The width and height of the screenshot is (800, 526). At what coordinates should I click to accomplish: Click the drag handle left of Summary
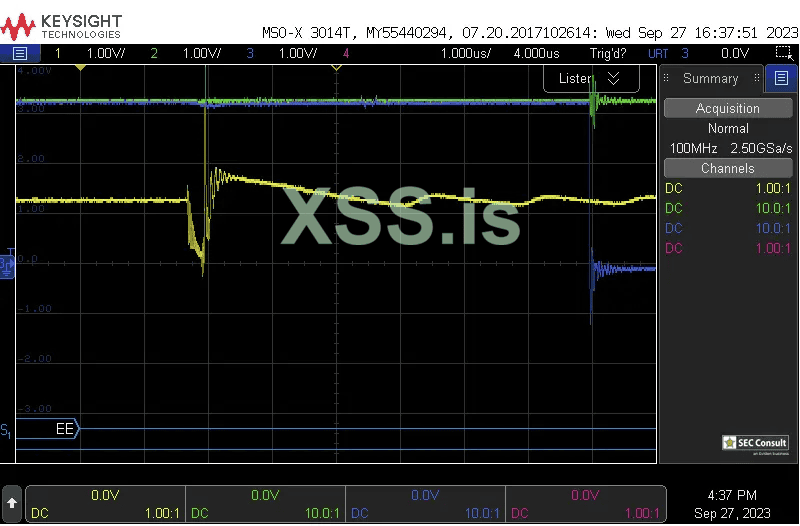tap(666, 78)
